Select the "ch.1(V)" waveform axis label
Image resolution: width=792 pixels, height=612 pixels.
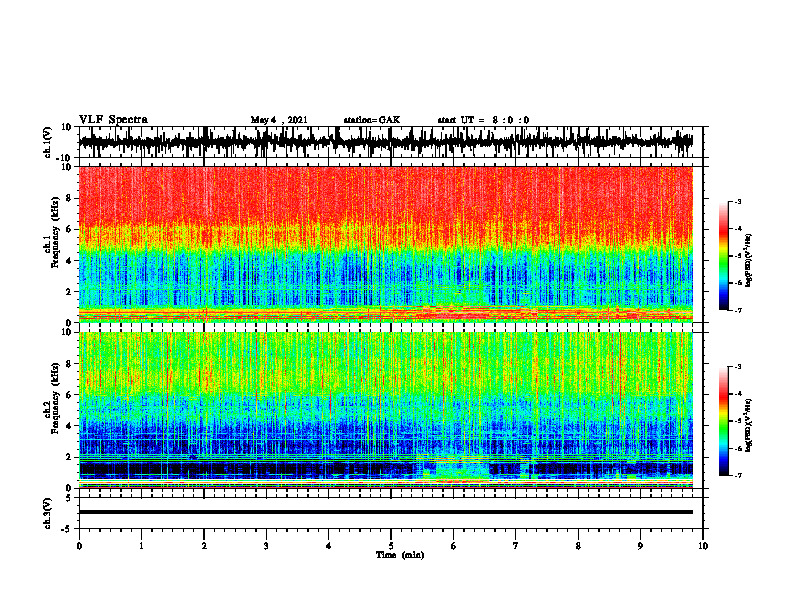coord(48,142)
